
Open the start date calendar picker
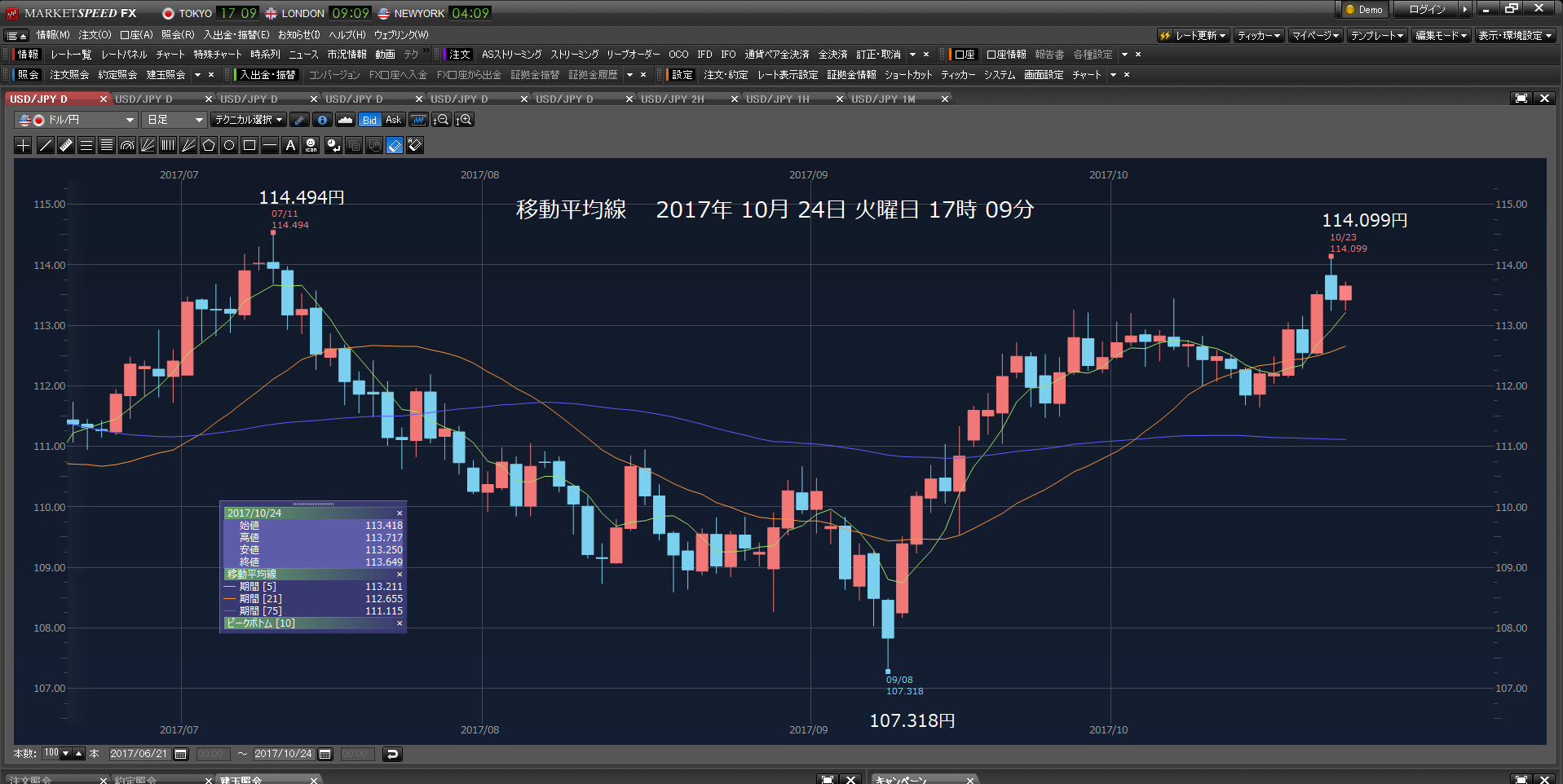click(x=181, y=754)
